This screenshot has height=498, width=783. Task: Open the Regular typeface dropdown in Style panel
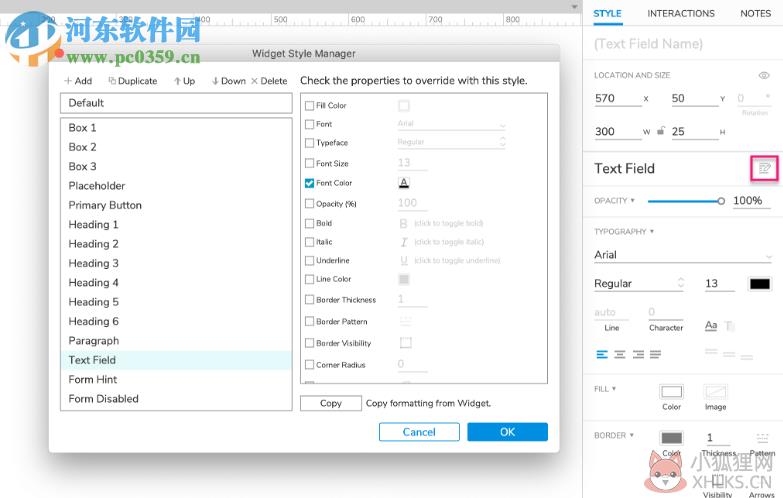pos(639,284)
